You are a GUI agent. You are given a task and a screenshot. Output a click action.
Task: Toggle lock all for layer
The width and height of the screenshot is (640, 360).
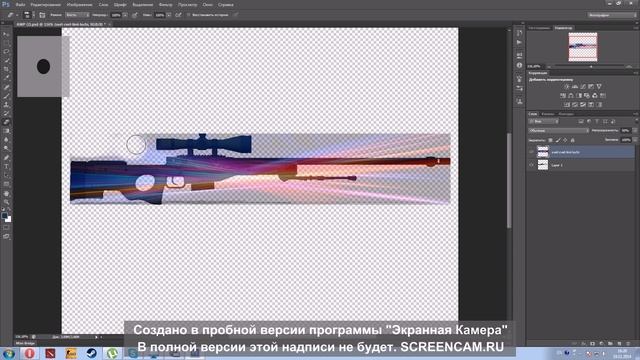click(572, 140)
